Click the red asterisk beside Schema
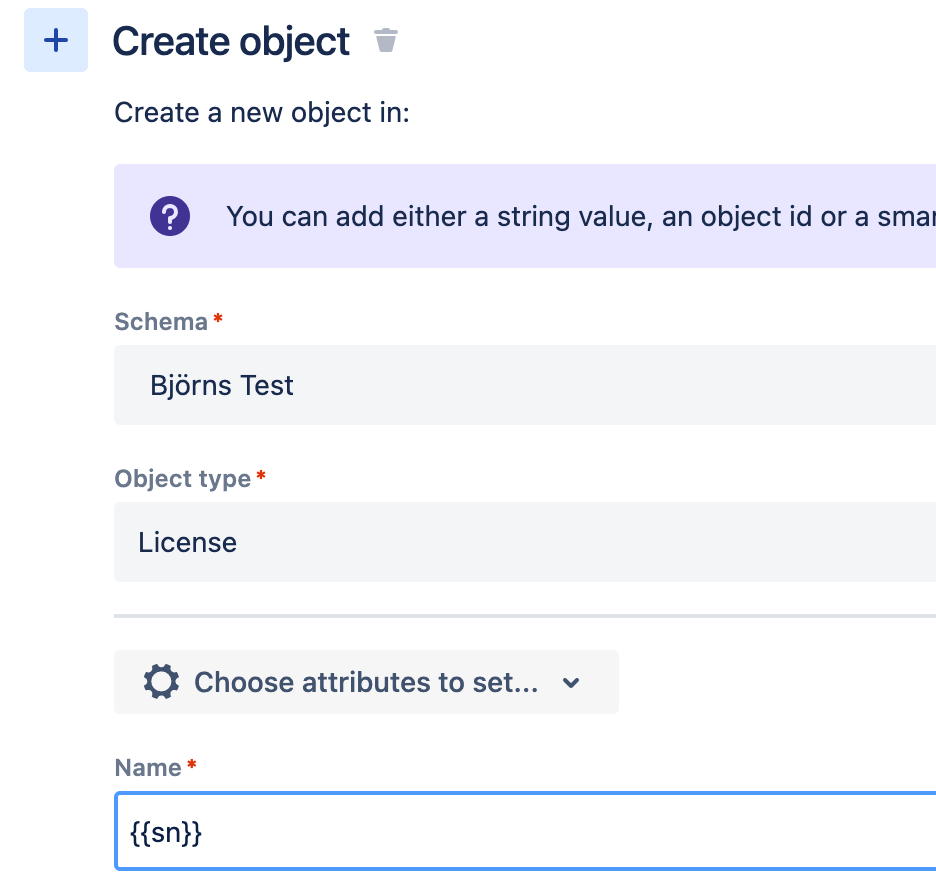936x894 pixels. [x=218, y=316]
